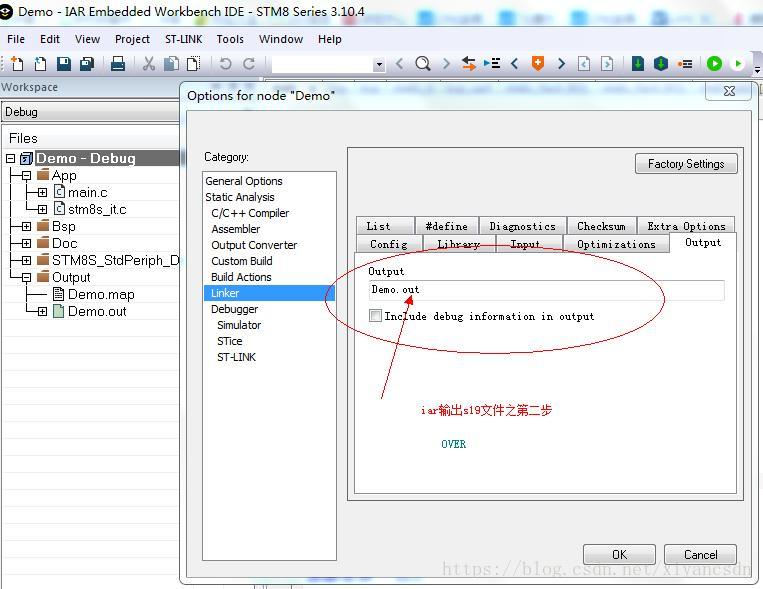763x589 pixels.
Task: Click the Cut scissors icon
Action: pos(149,64)
